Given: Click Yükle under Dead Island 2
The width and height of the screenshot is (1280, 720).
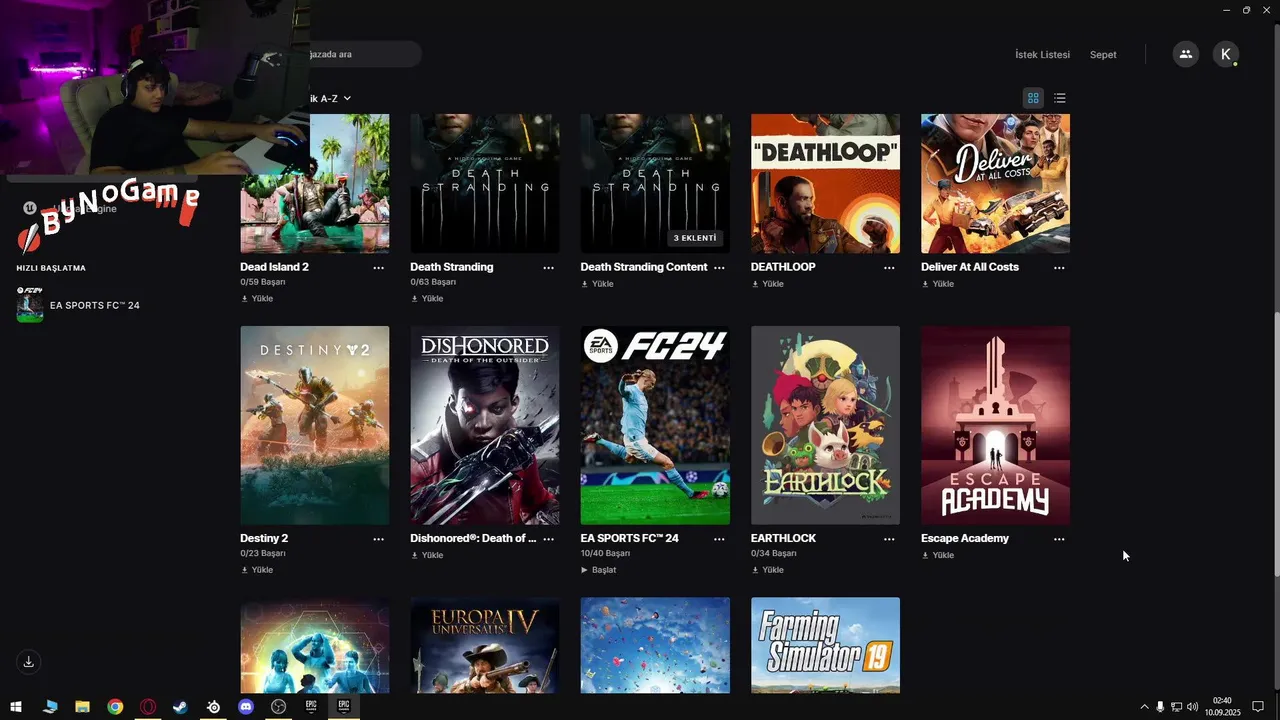Looking at the screenshot, I should click(257, 299).
